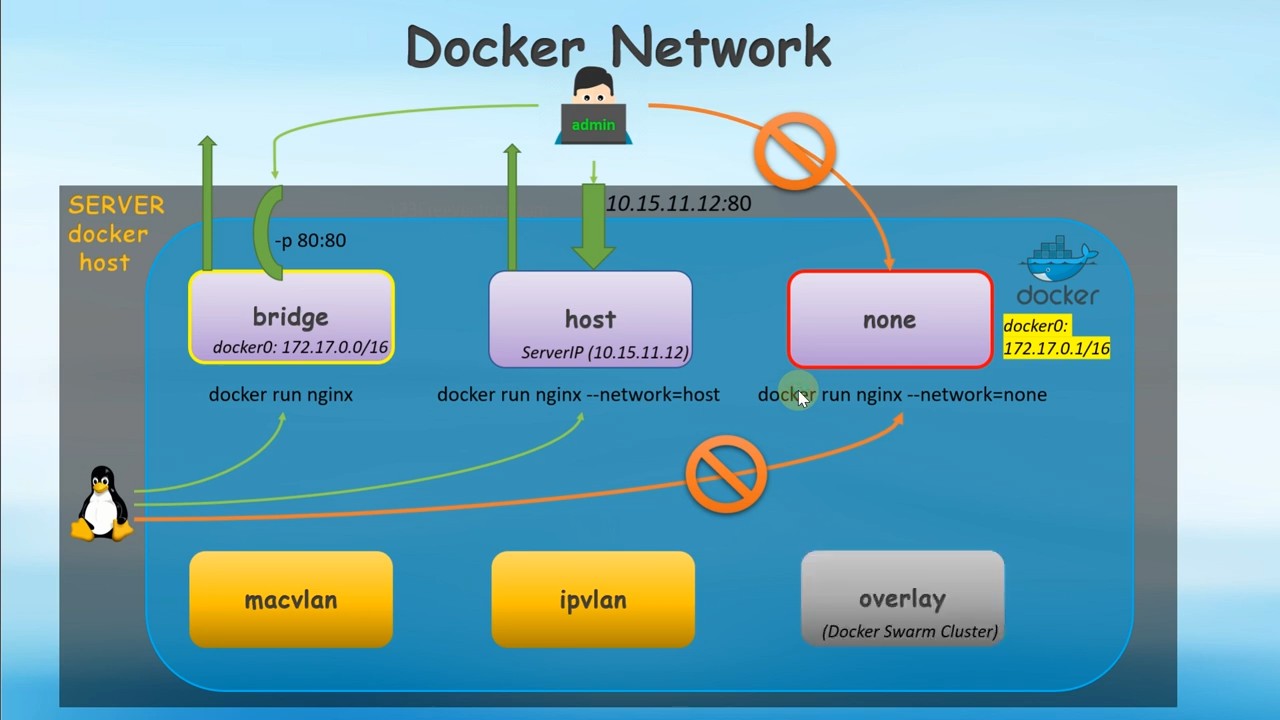Click the curved green port-mapping shape
Viewport: 1280px width, 720px height.
pos(268,232)
